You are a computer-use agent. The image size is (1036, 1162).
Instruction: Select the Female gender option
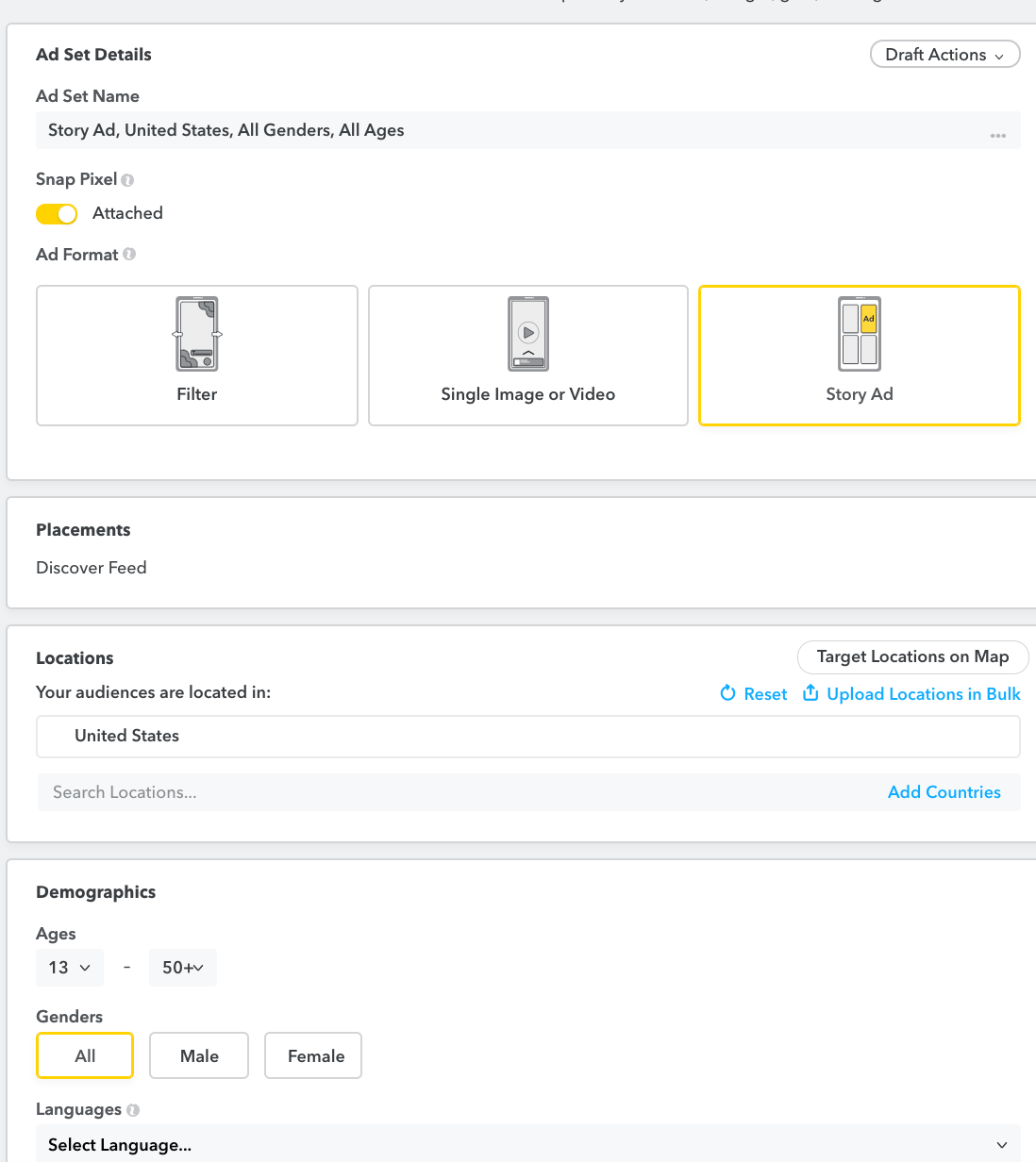point(313,1055)
